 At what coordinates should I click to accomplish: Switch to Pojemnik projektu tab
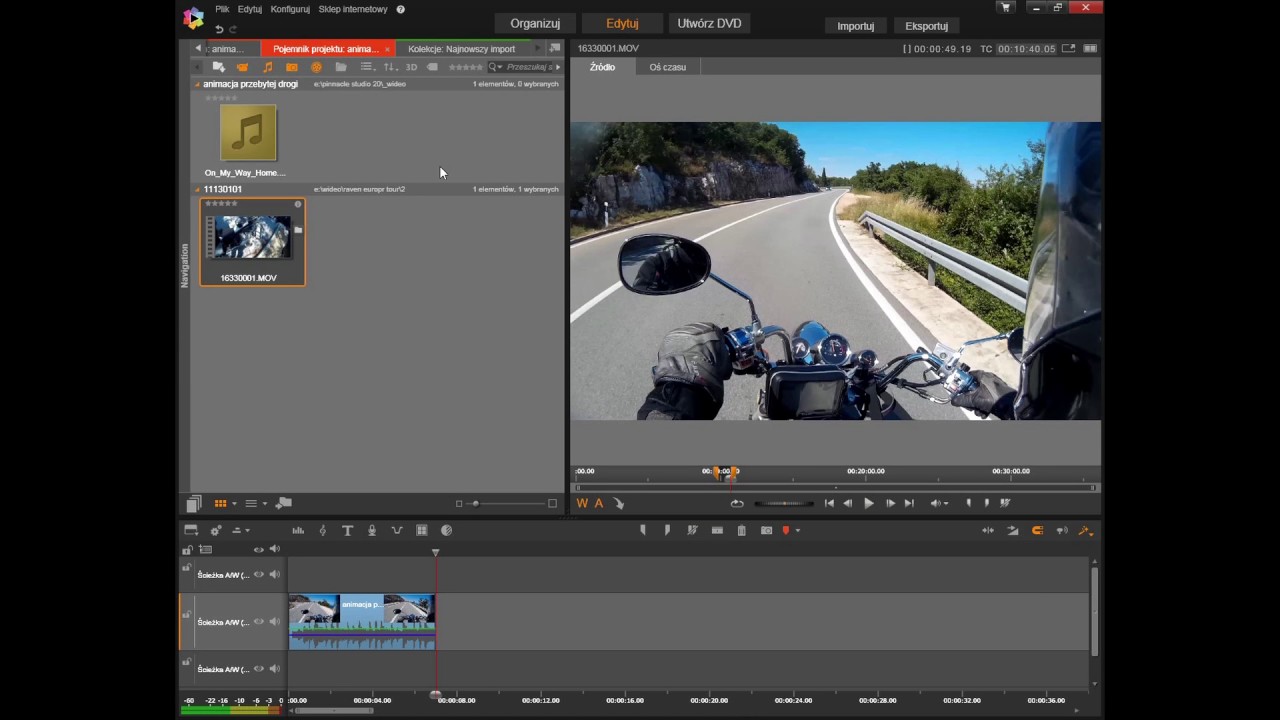(326, 48)
